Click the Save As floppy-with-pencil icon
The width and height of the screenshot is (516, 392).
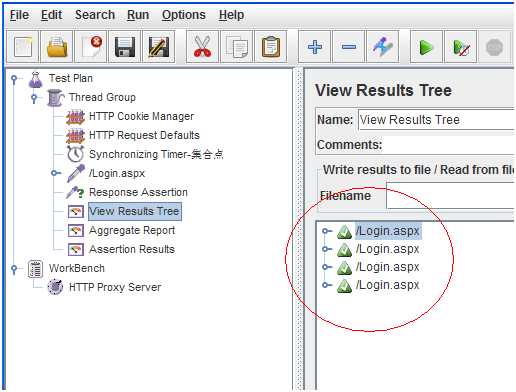[159, 47]
